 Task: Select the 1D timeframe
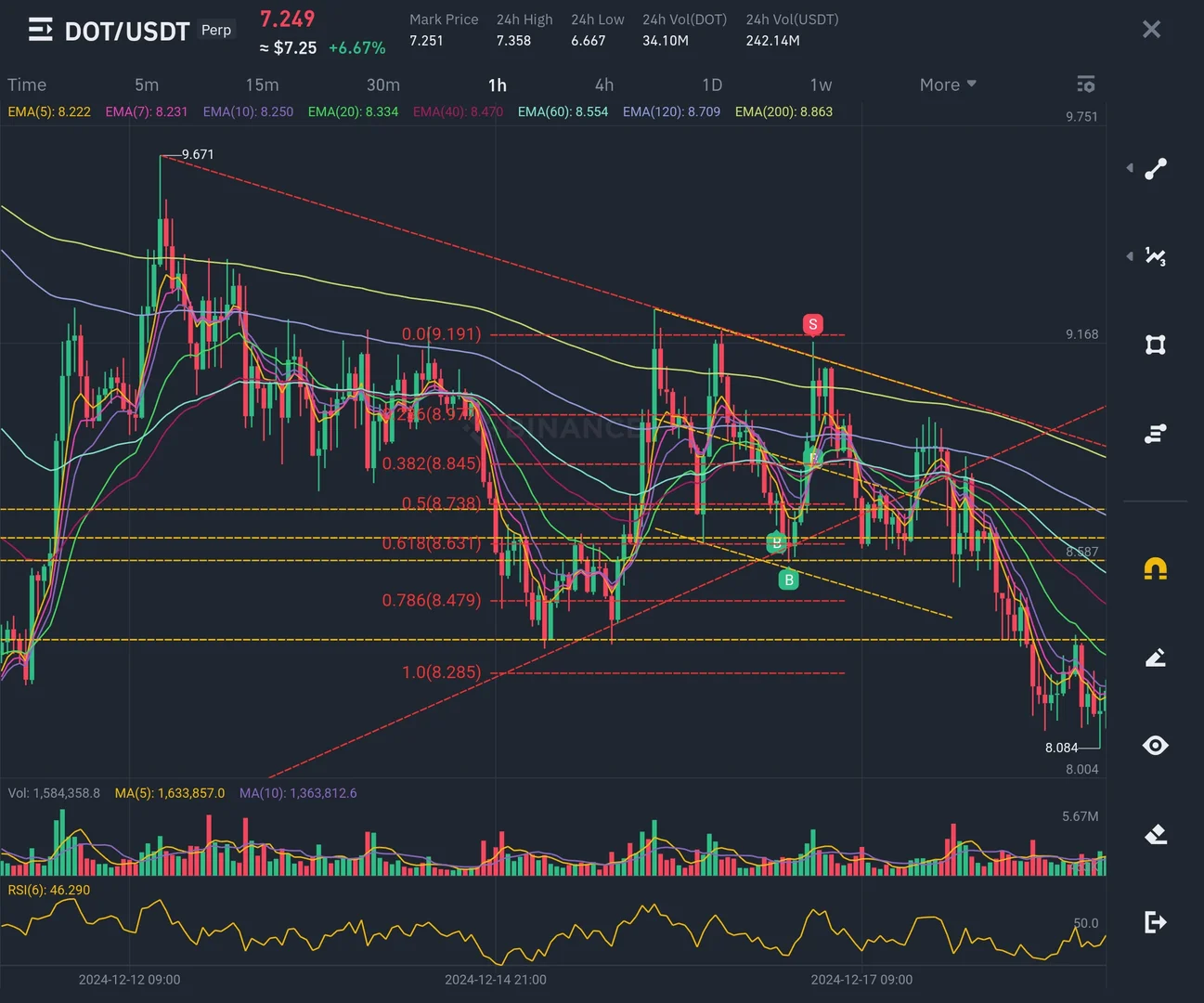click(712, 85)
